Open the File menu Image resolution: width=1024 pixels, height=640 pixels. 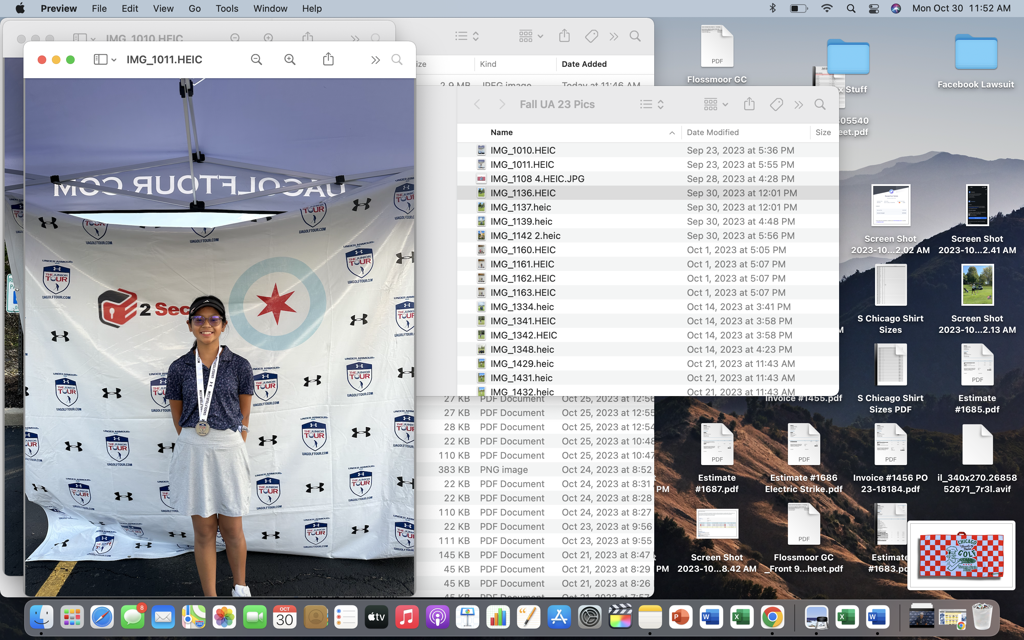tap(99, 8)
